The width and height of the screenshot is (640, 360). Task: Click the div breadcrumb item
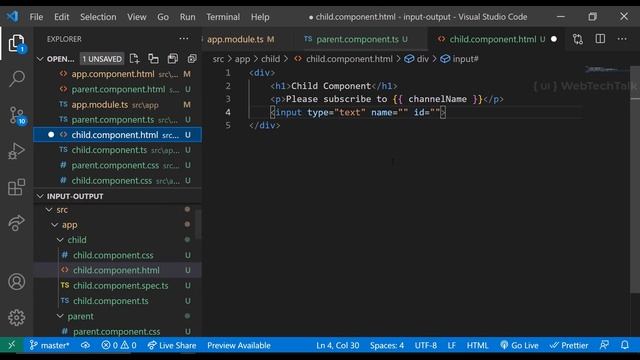(417, 59)
